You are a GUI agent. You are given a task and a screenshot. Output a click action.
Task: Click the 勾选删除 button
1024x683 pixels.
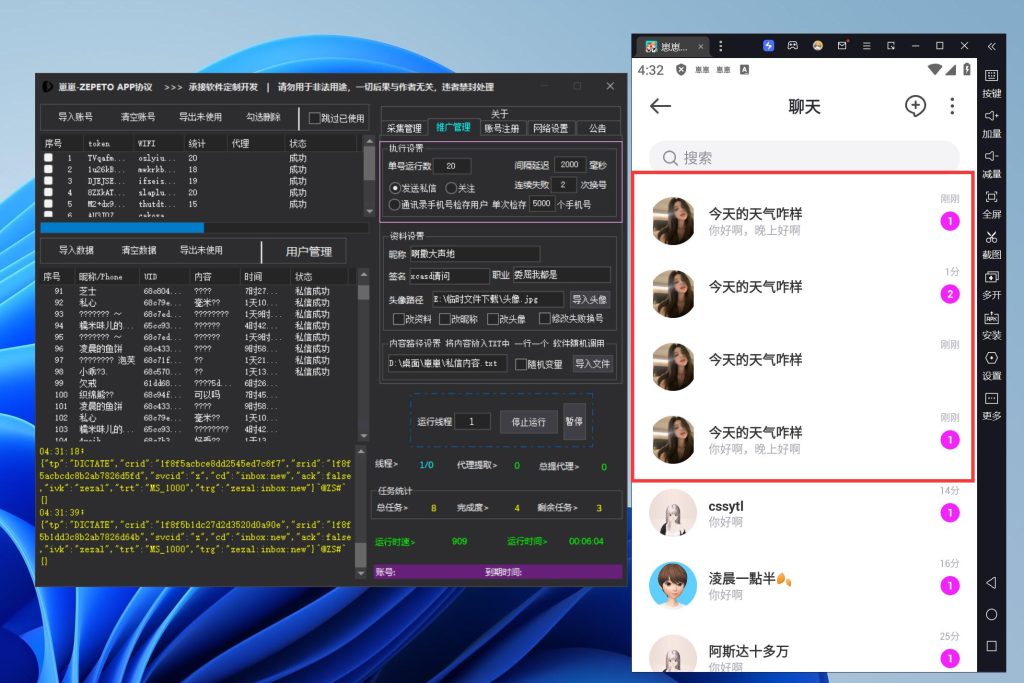[263, 117]
